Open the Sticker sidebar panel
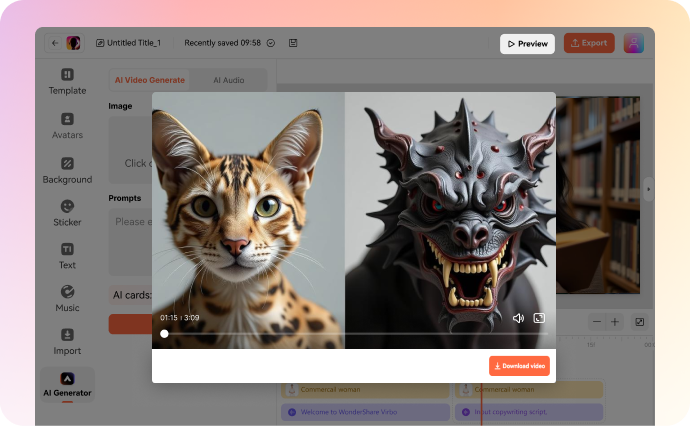Image resolution: width=690 pixels, height=426 pixels. point(67,213)
